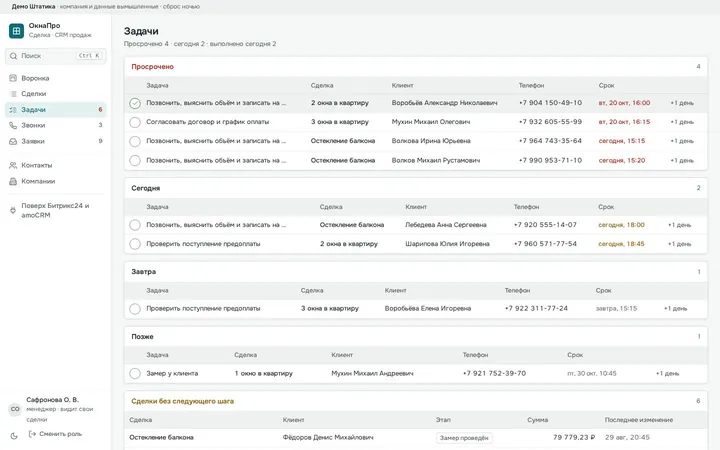
Task: Click the Сделки sidebar icon
Action: click(x=13, y=94)
